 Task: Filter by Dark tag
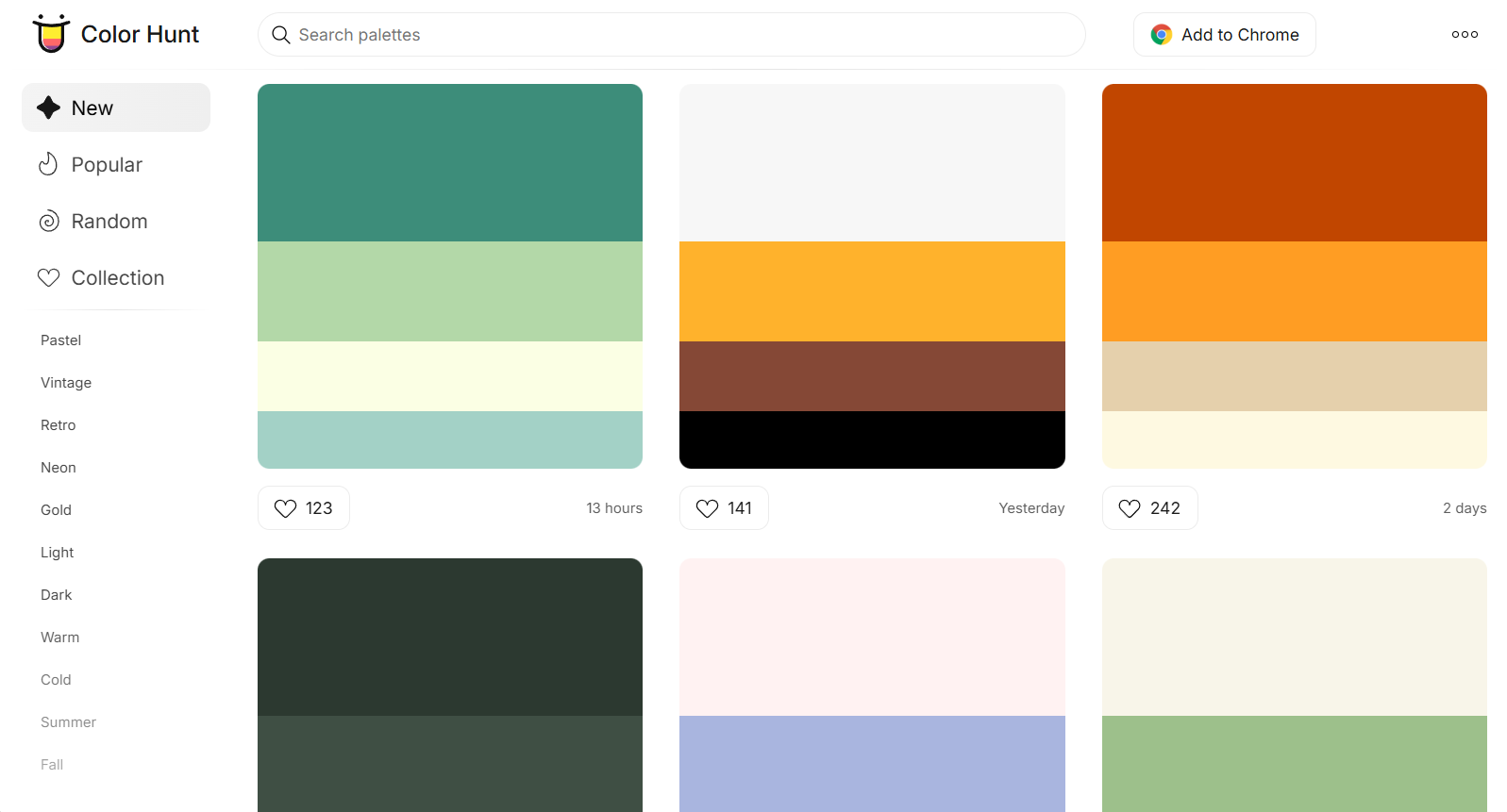click(x=56, y=595)
